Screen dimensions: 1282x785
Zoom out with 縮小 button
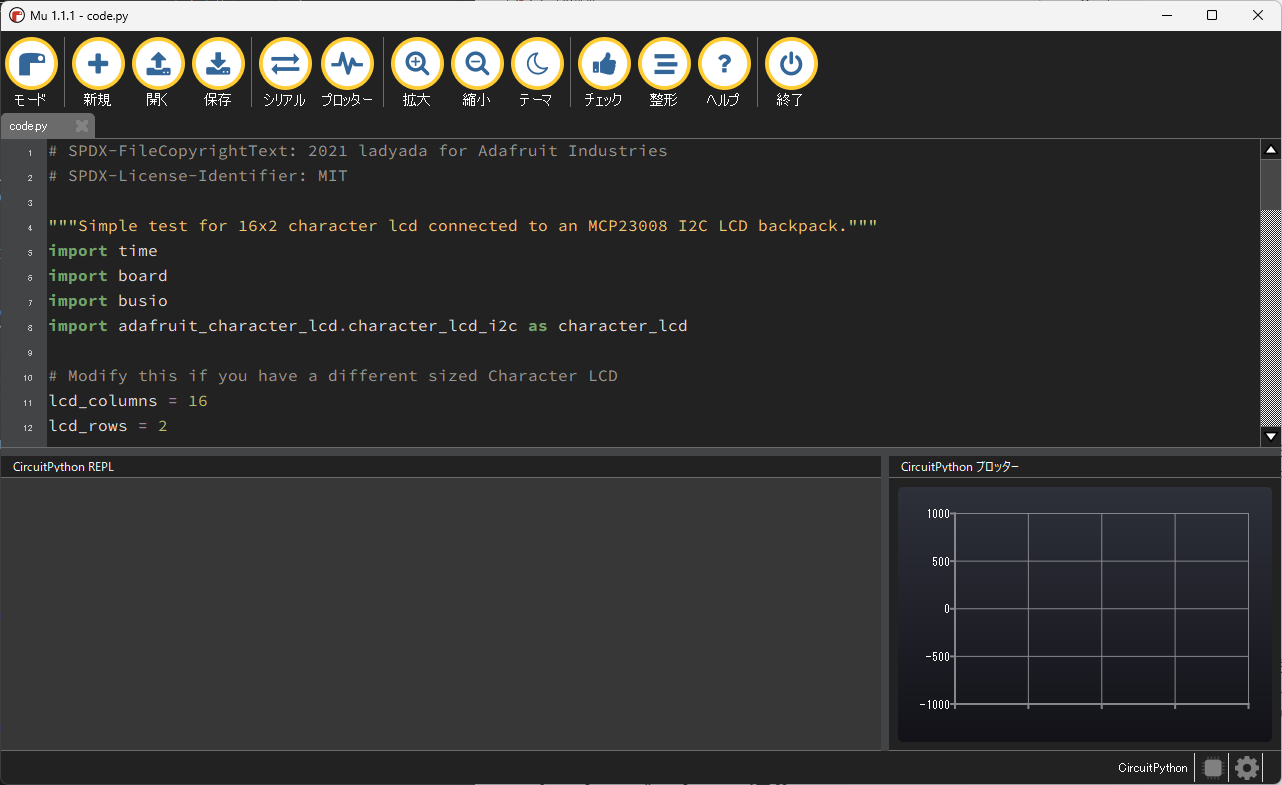point(477,73)
